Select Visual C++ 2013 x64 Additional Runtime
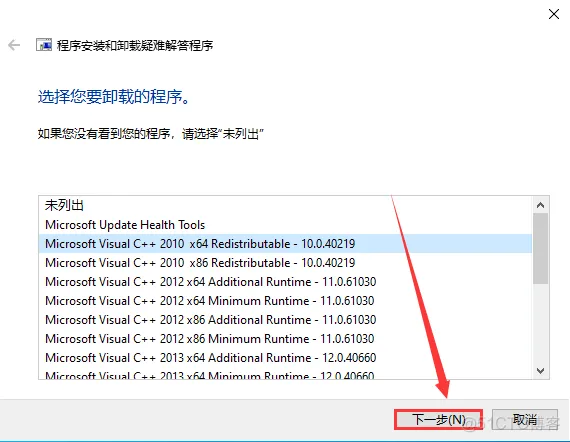Image resolution: width=570 pixels, height=442 pixels. pyautogui.click(x=285, y=358)
